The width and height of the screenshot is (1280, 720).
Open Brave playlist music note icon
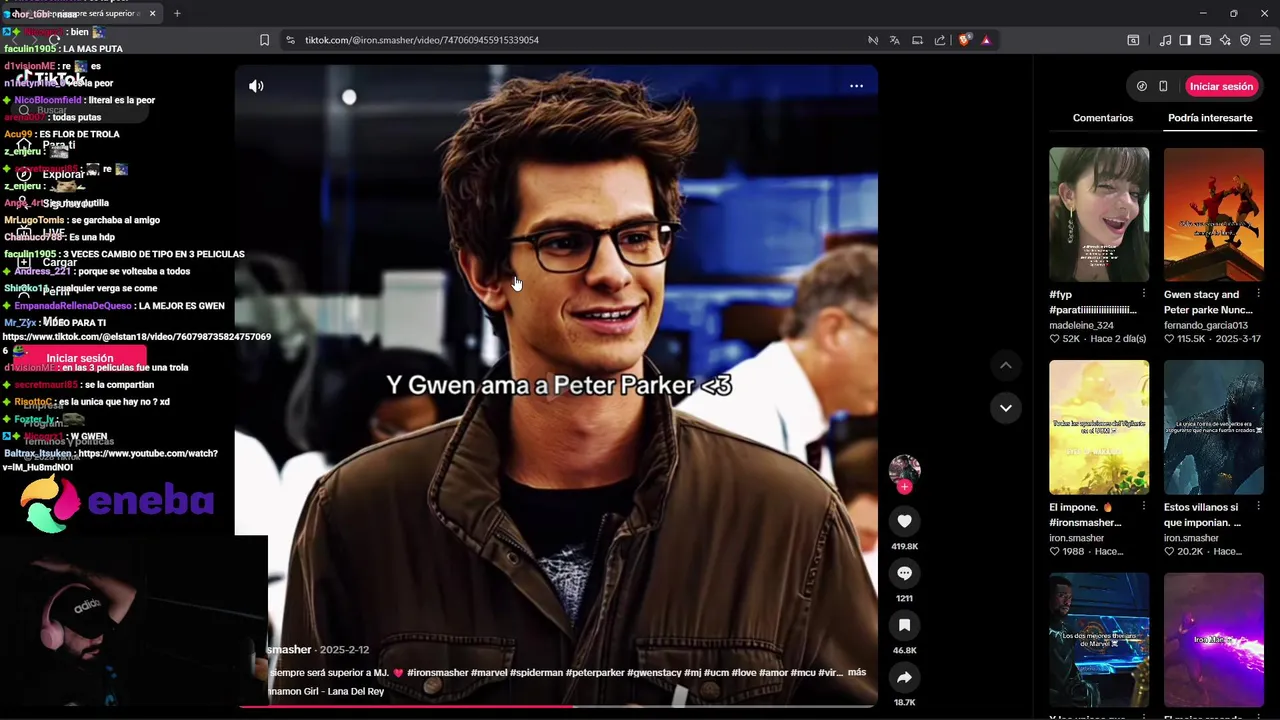[1165, 40]
